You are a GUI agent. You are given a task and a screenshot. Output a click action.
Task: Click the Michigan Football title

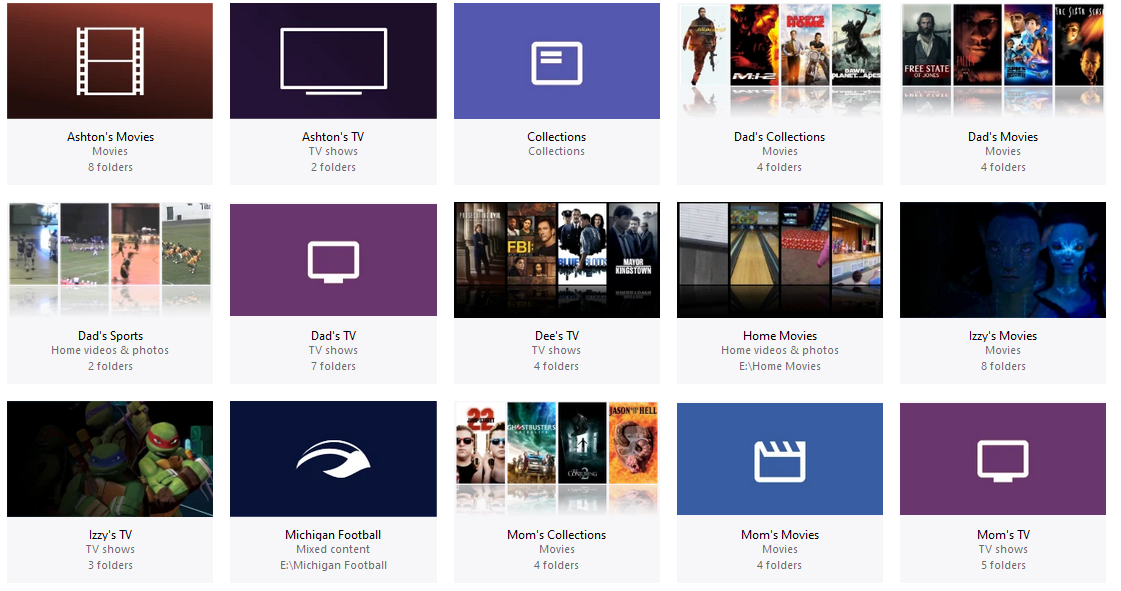coord(333,535)
